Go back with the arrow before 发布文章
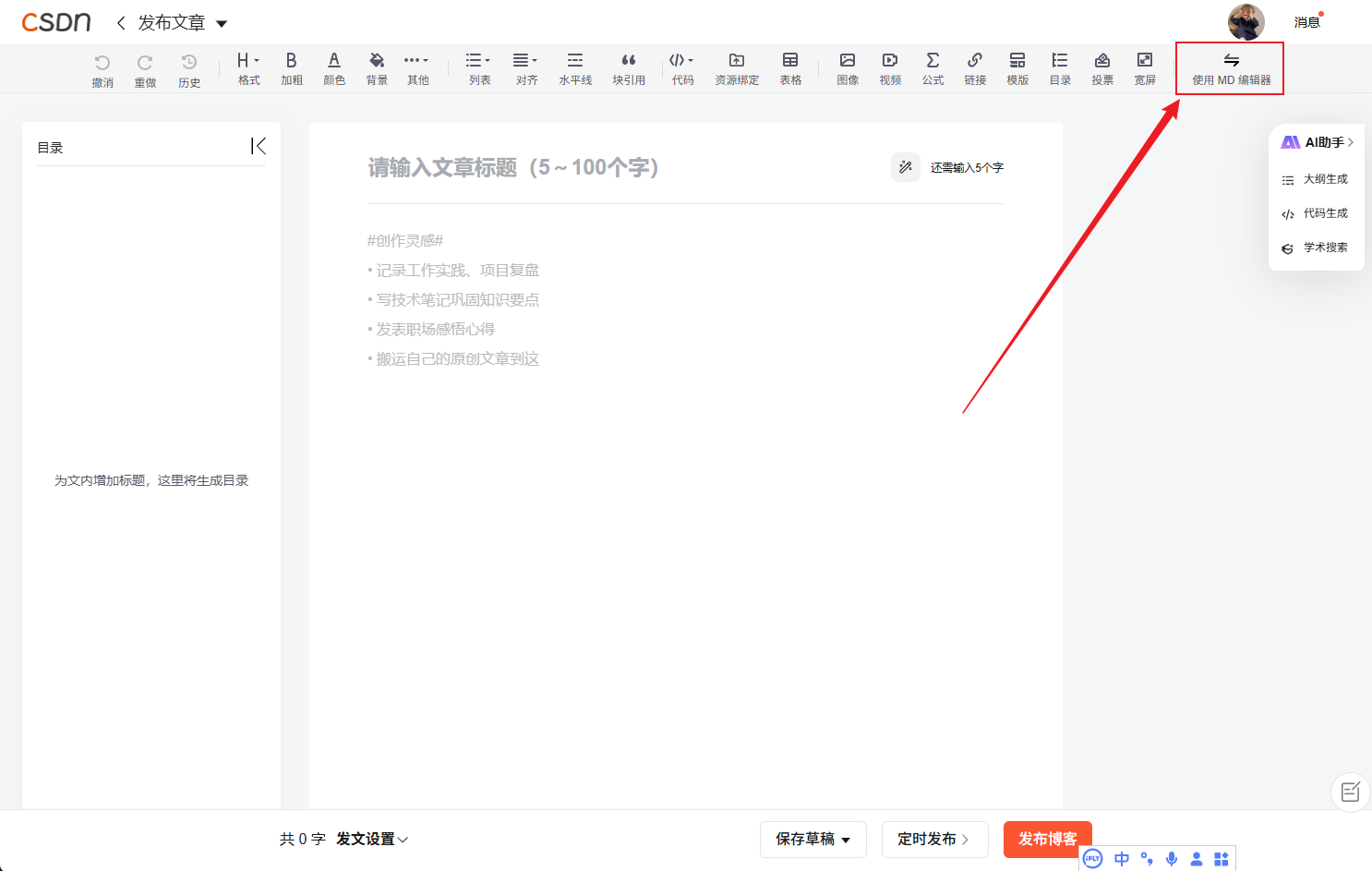This screenshot has height=871, width=1372. pos(121,22)
